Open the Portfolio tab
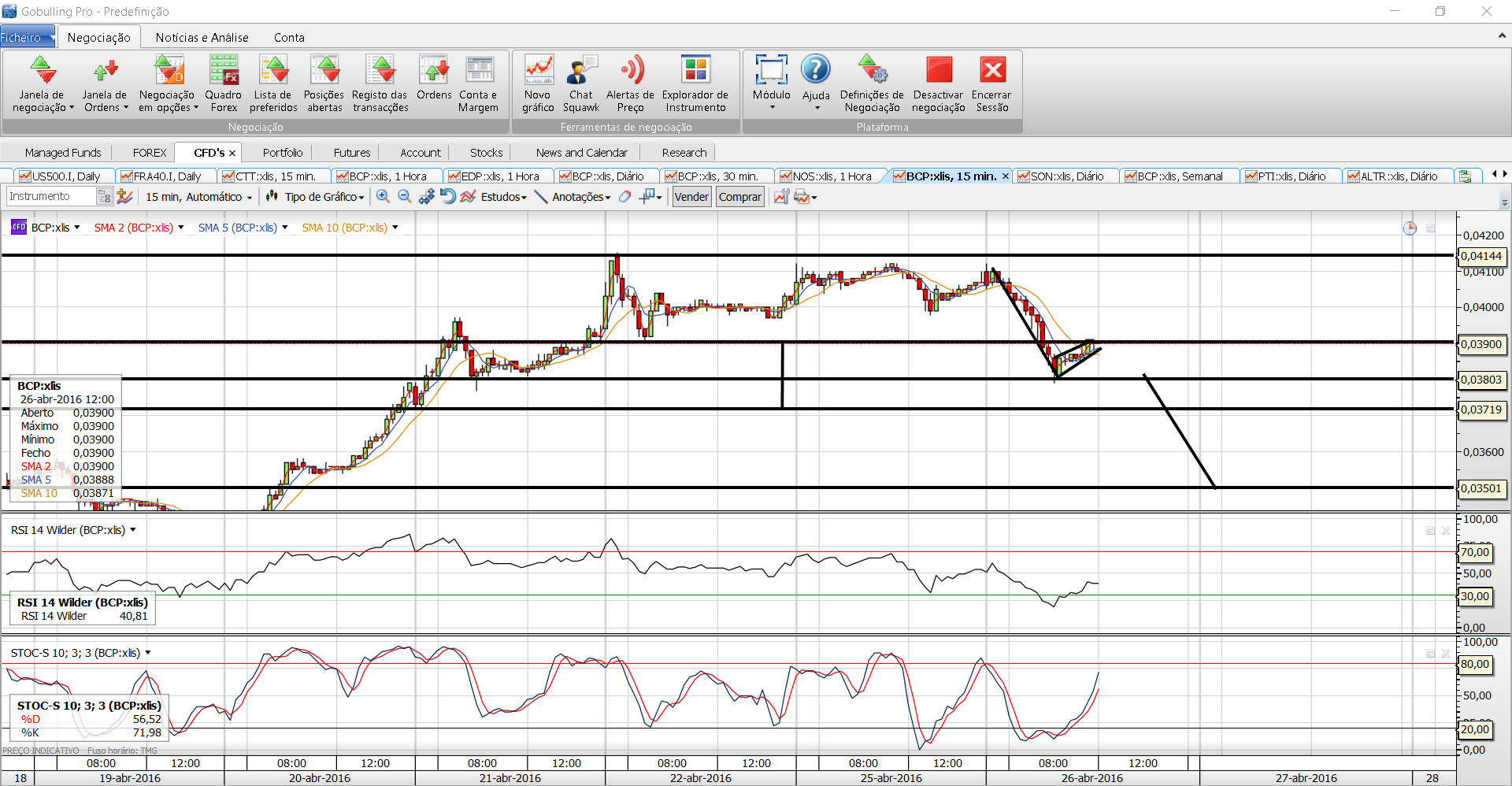The height and width of the screenshot is (786, 1512). (x=283, y=153)
